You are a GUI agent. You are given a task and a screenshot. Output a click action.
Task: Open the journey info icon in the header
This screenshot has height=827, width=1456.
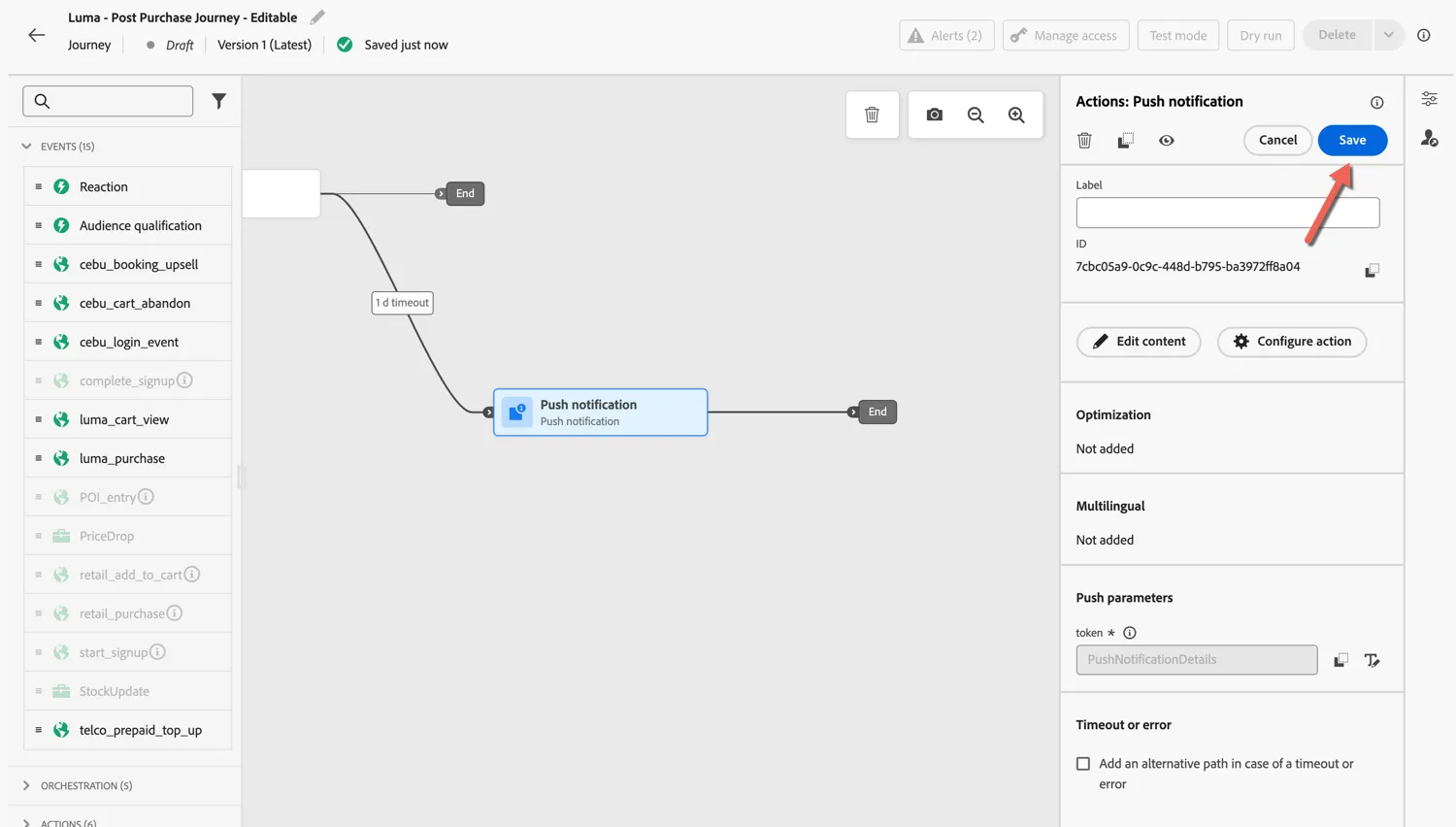click(x=1424, y=35)
